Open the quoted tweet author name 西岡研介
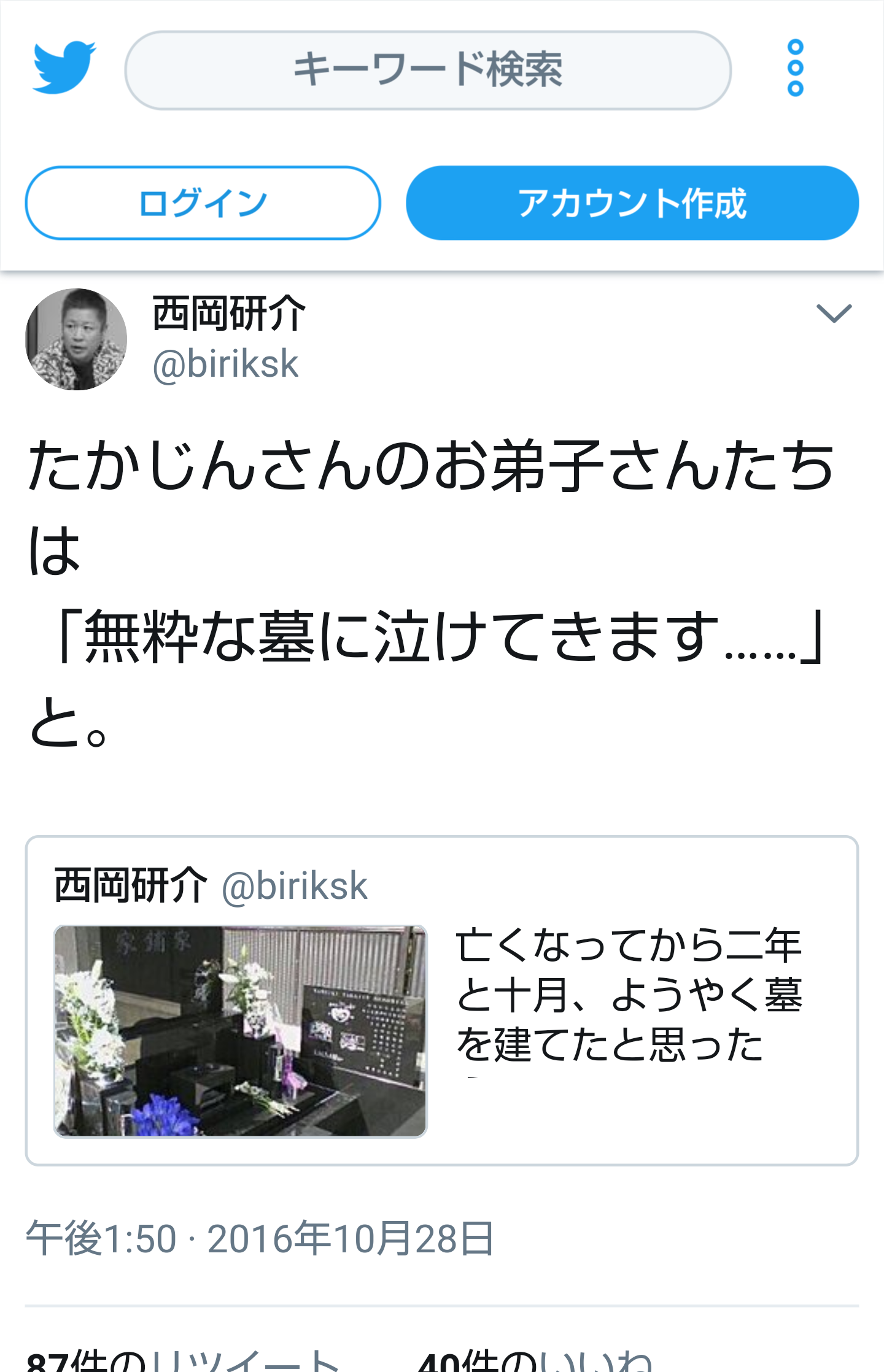 (131, 886)
